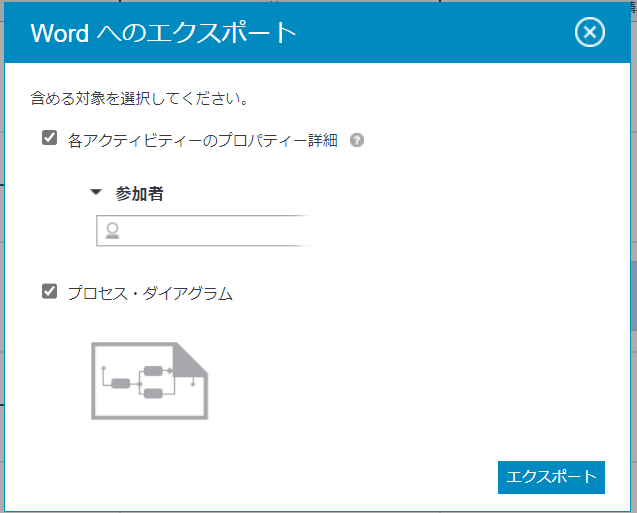Click dialog title Word へのエクスポート
Viewport: 637px width, 513px height.
pos(163,33)
